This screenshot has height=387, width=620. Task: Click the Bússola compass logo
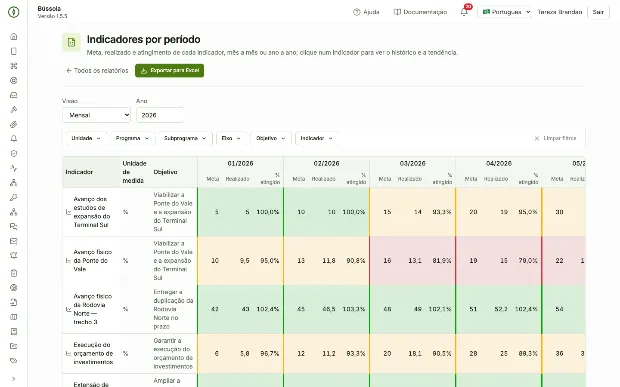13,12
